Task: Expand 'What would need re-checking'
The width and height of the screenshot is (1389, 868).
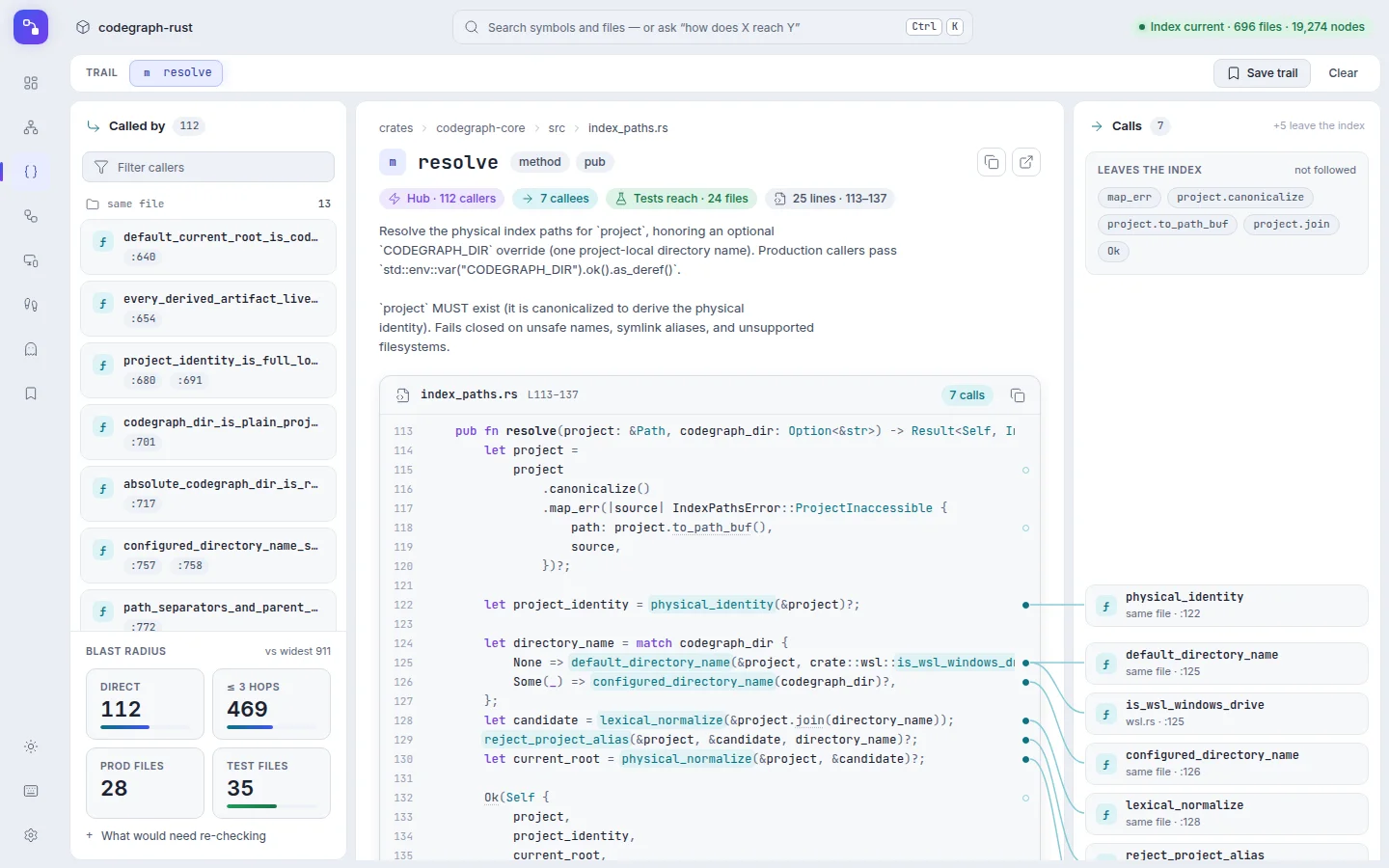Action: 176,836
